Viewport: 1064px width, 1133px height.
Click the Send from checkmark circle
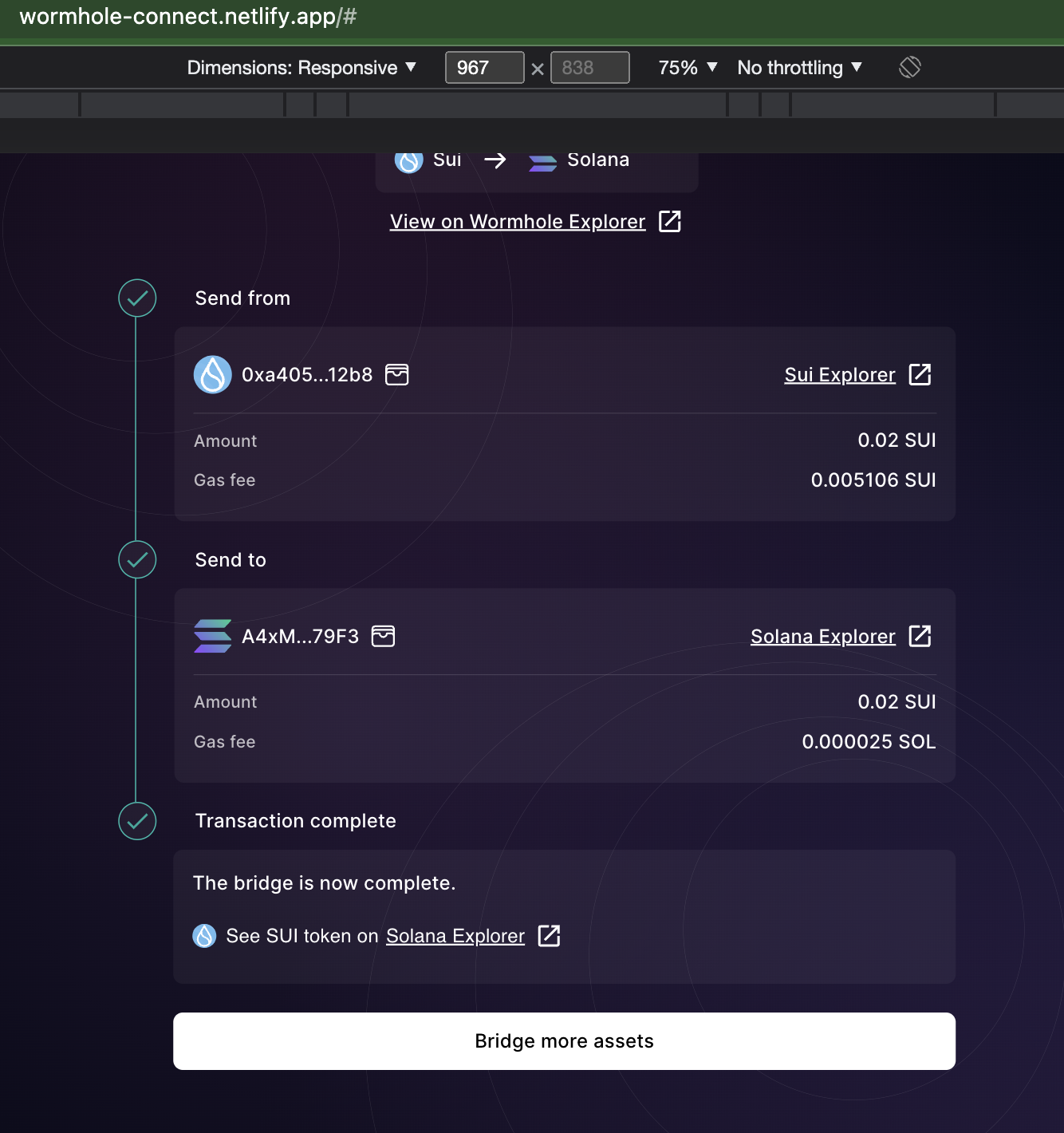(x=137, y=298)
